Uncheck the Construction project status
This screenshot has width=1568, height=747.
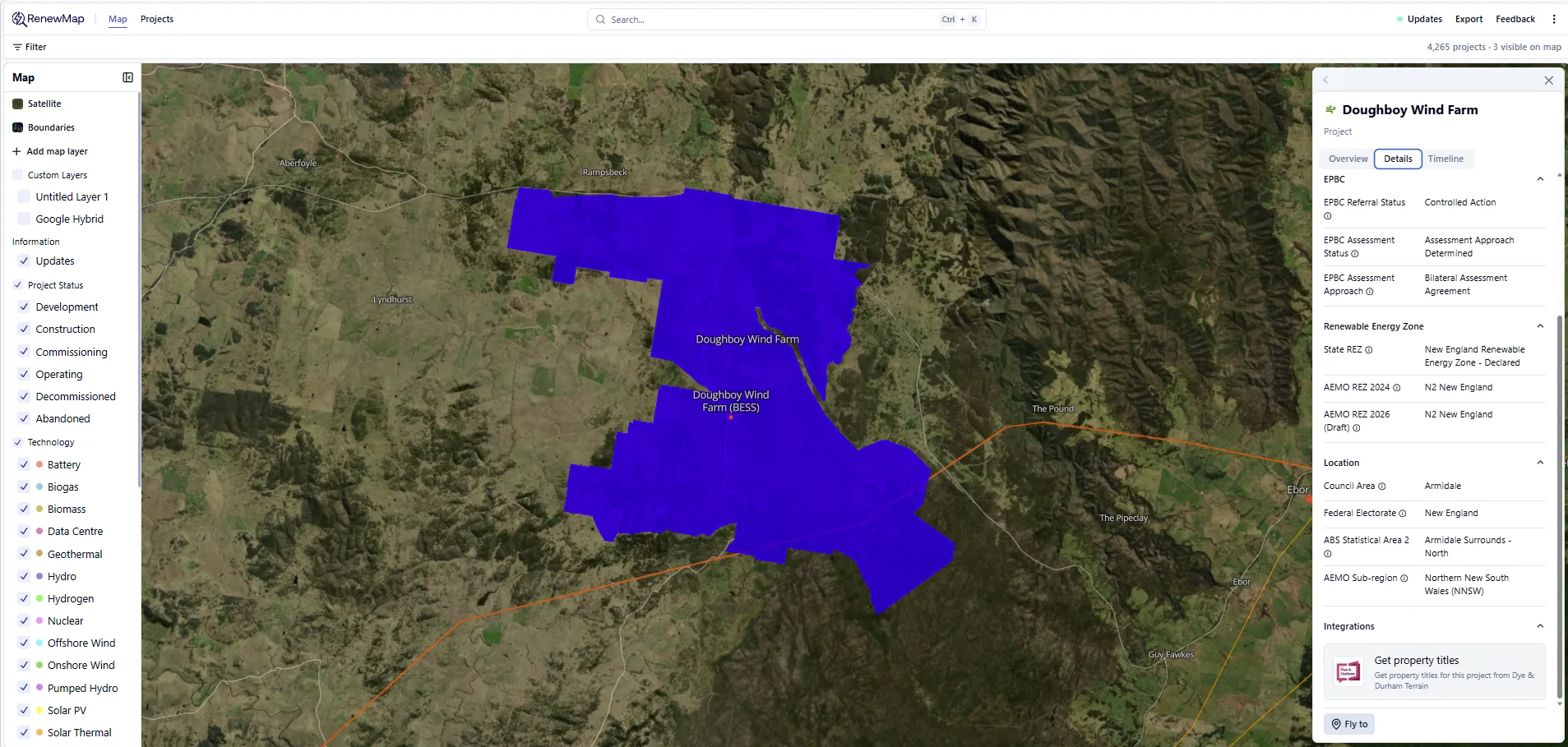click(x=24, y=329)
